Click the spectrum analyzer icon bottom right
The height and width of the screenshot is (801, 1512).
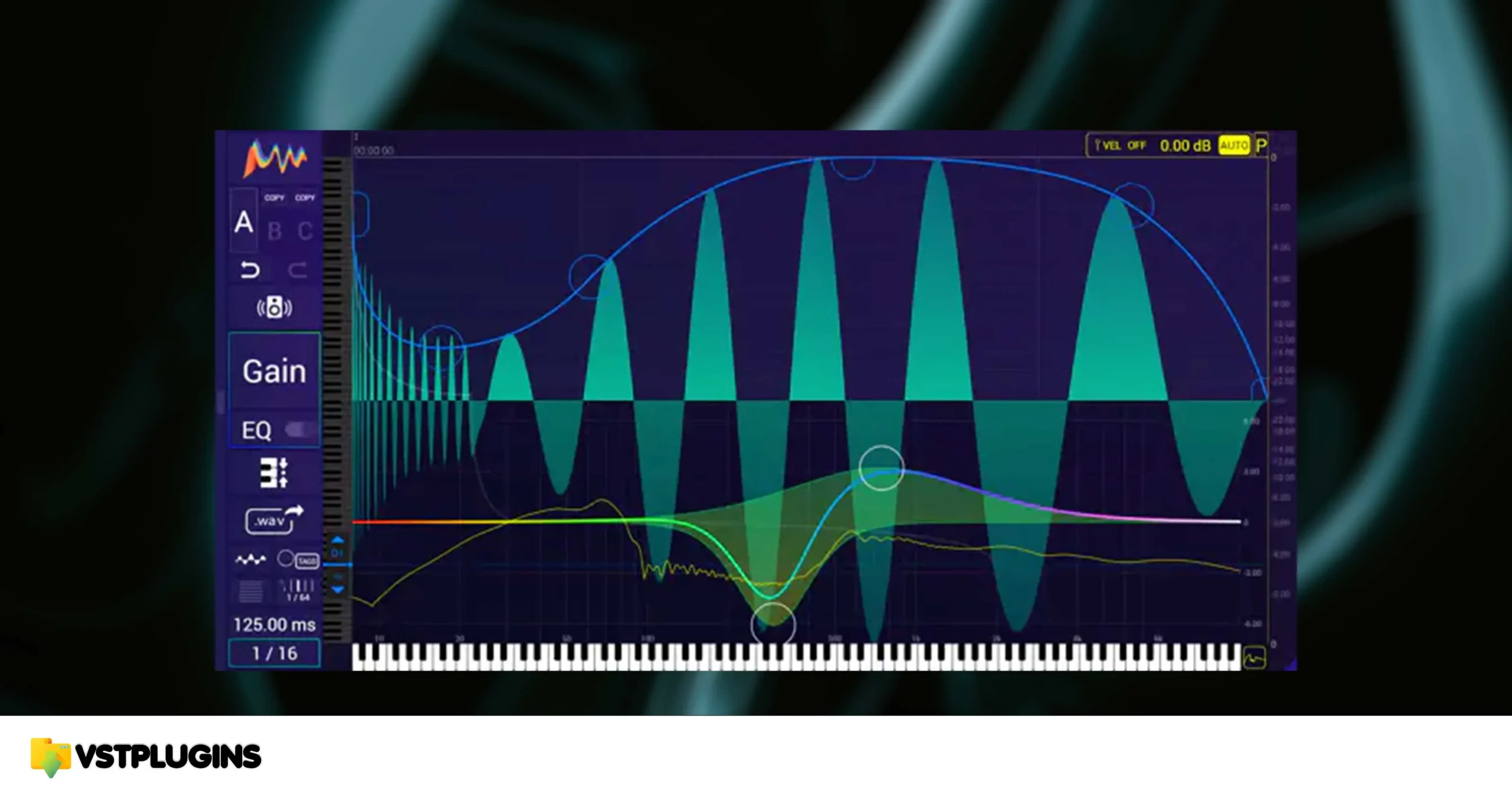click(1254, 658)
